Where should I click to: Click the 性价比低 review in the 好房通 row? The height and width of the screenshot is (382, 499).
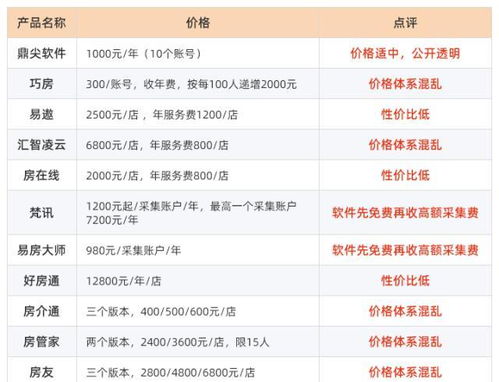(x=405, y=281)
